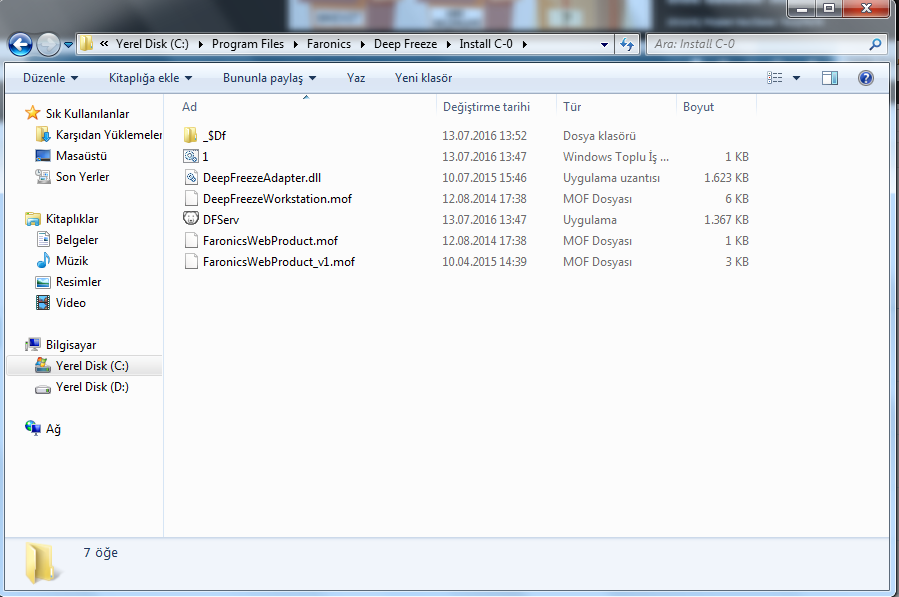The image size is (899, 597).
Task: Click type Uygulama uzantısı
Action: [x=611, y=178]
